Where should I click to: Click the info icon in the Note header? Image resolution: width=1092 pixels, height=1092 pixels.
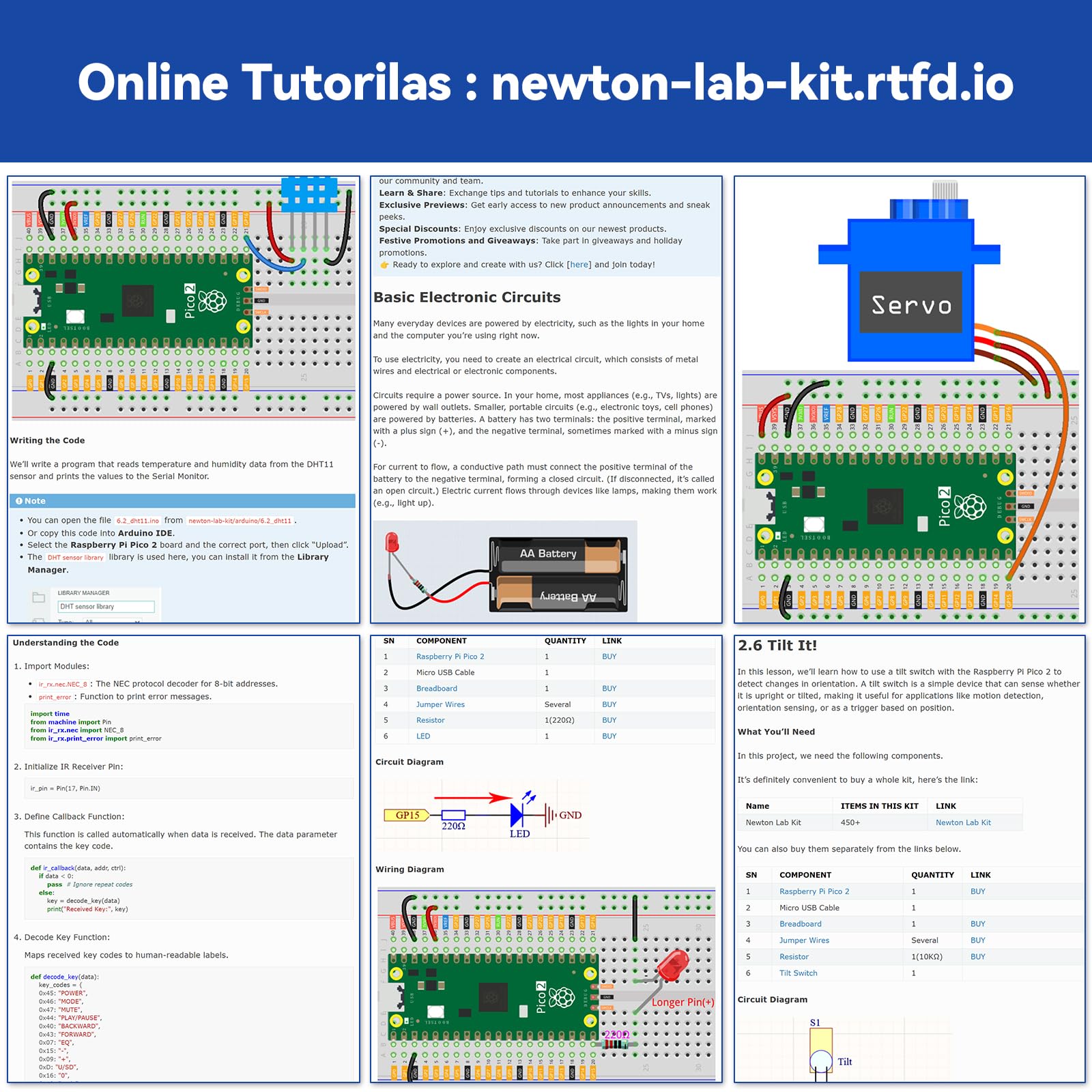[x=19, y=501]
